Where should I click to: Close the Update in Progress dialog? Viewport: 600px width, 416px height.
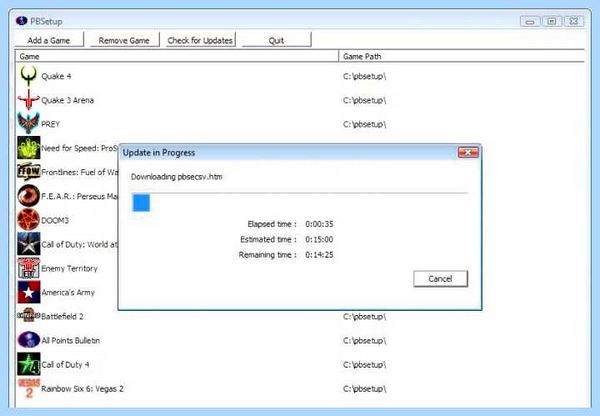click(x=468, y=153)
